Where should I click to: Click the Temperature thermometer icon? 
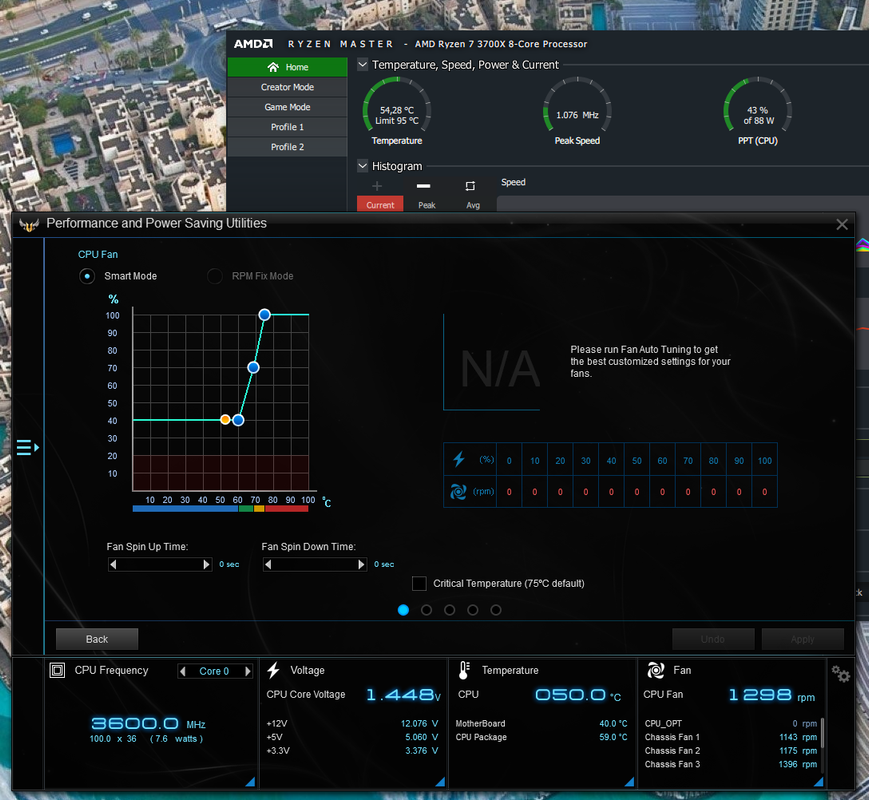464,670
